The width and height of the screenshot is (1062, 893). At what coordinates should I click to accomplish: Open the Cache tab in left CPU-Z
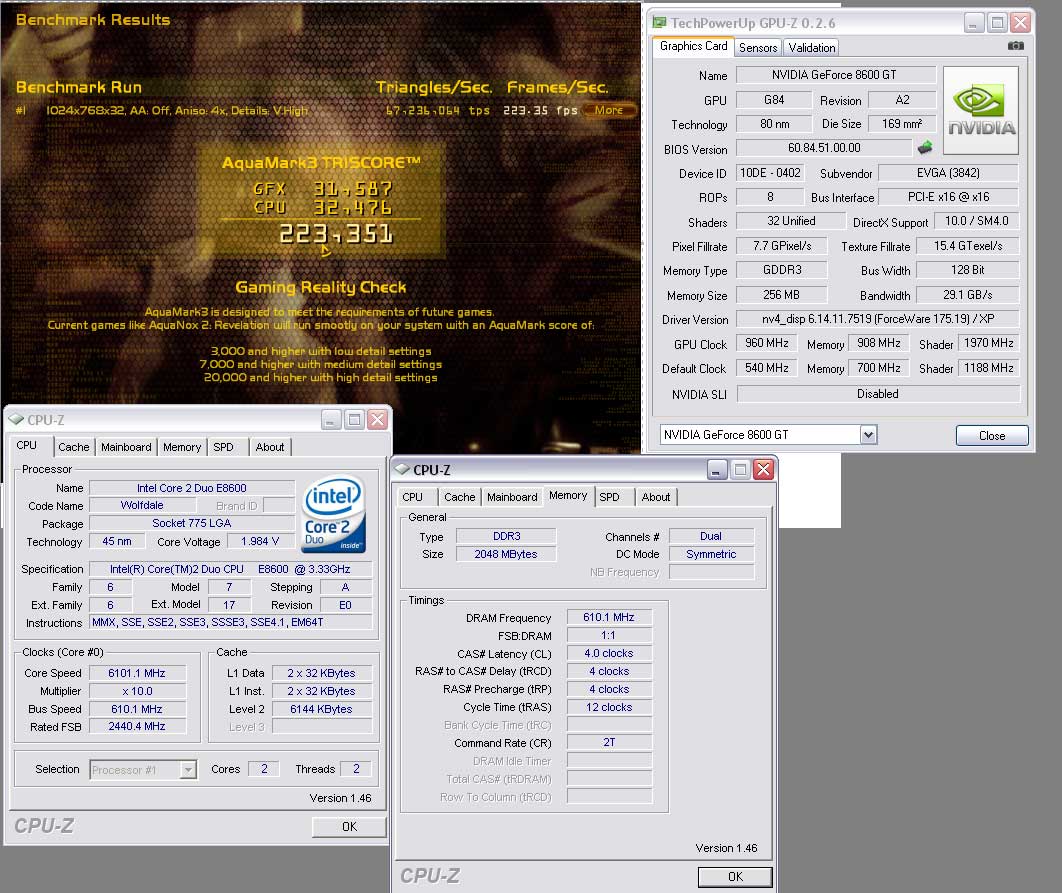coord(74,447)
